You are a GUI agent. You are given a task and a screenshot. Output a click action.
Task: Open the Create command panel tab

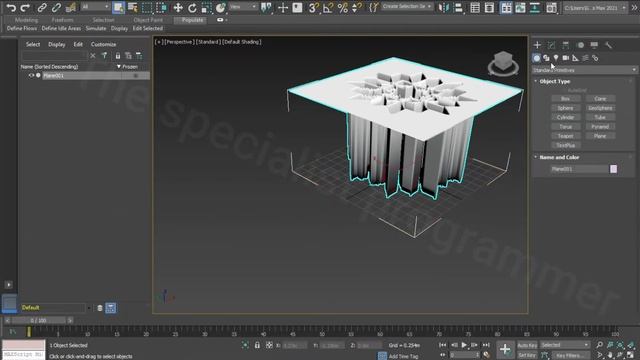(538, 45)
